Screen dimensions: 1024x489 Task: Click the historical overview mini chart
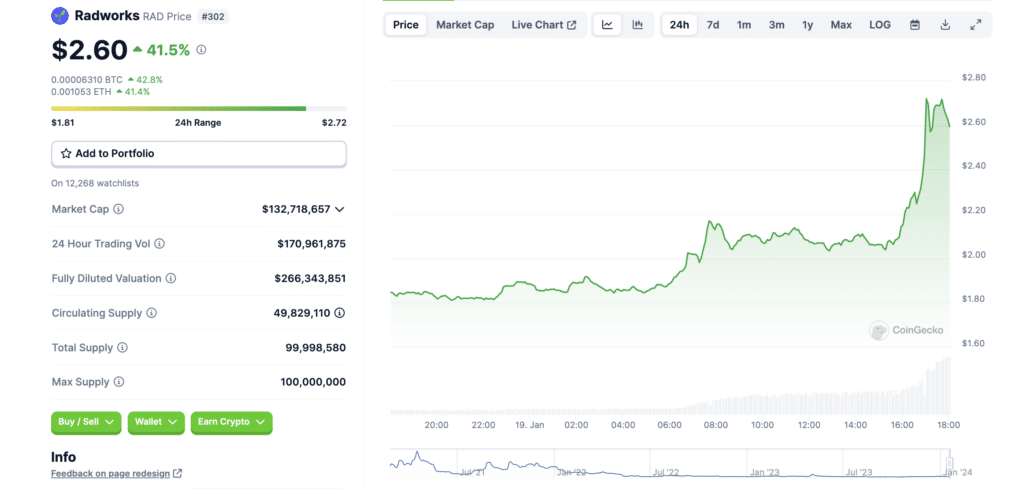point(669,463)
